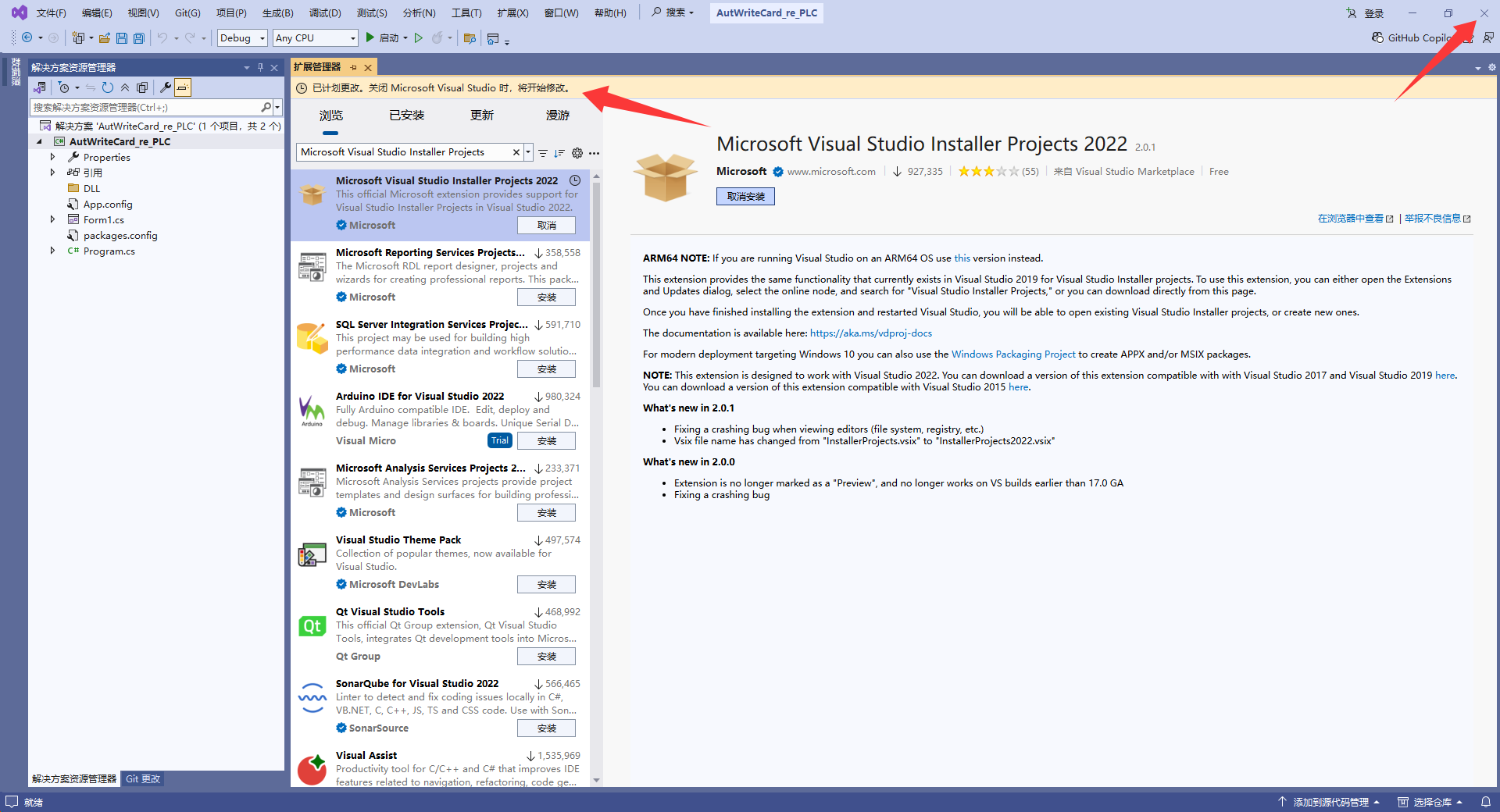Expand the references (引用) tree node
Screen dimensions: 1500x812
pos(52,173)
